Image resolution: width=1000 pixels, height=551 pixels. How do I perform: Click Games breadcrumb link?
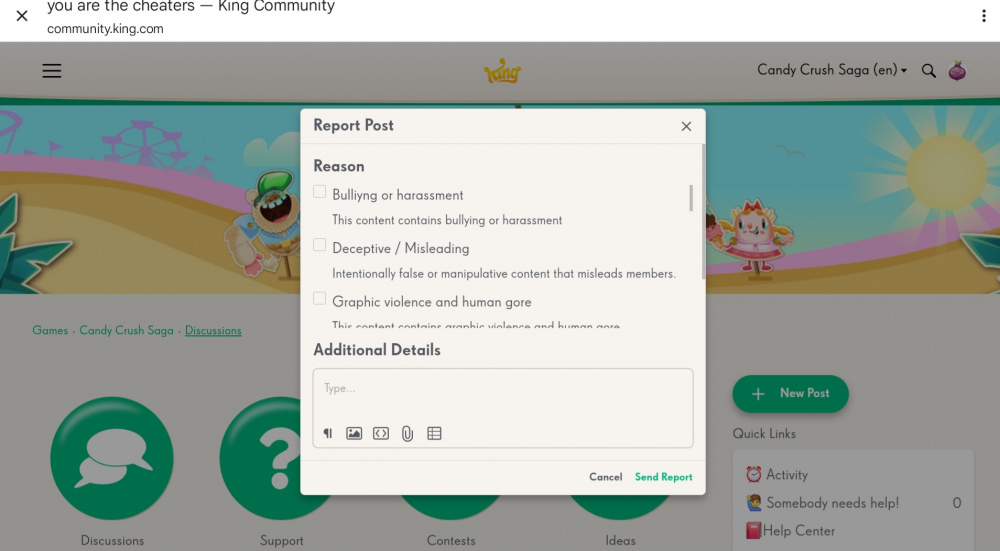[50, 330]
